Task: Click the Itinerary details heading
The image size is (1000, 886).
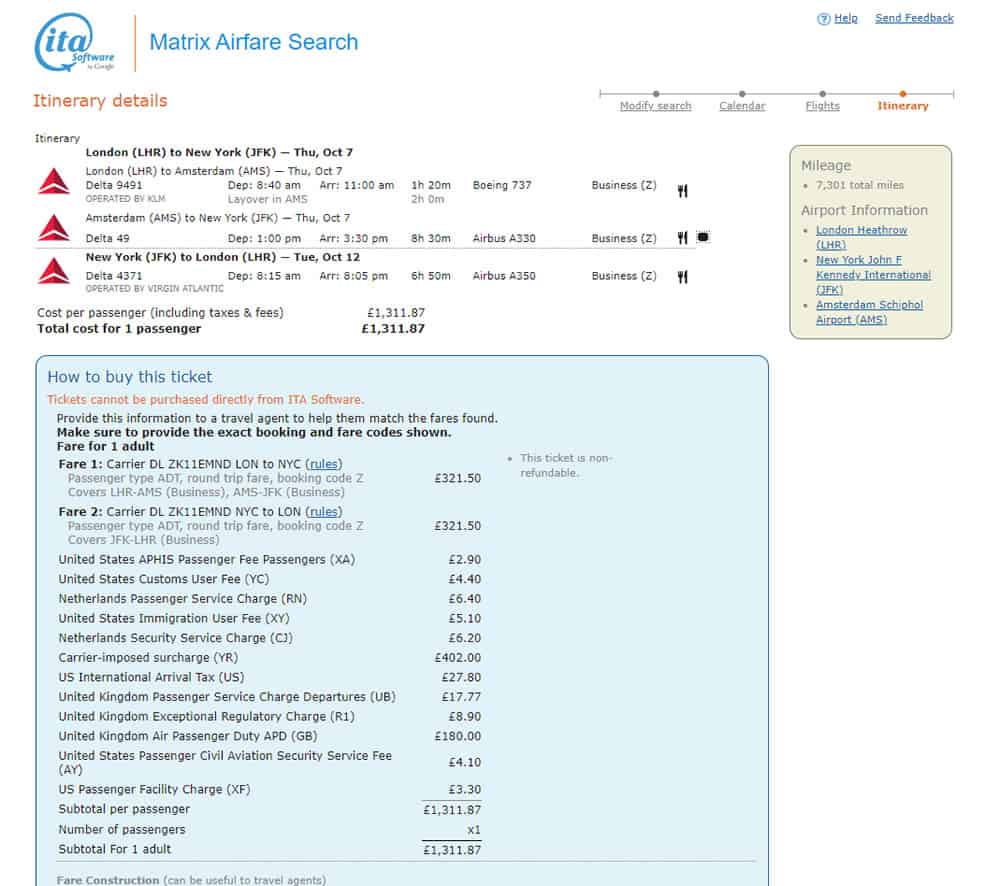Action: click(100, 101)
